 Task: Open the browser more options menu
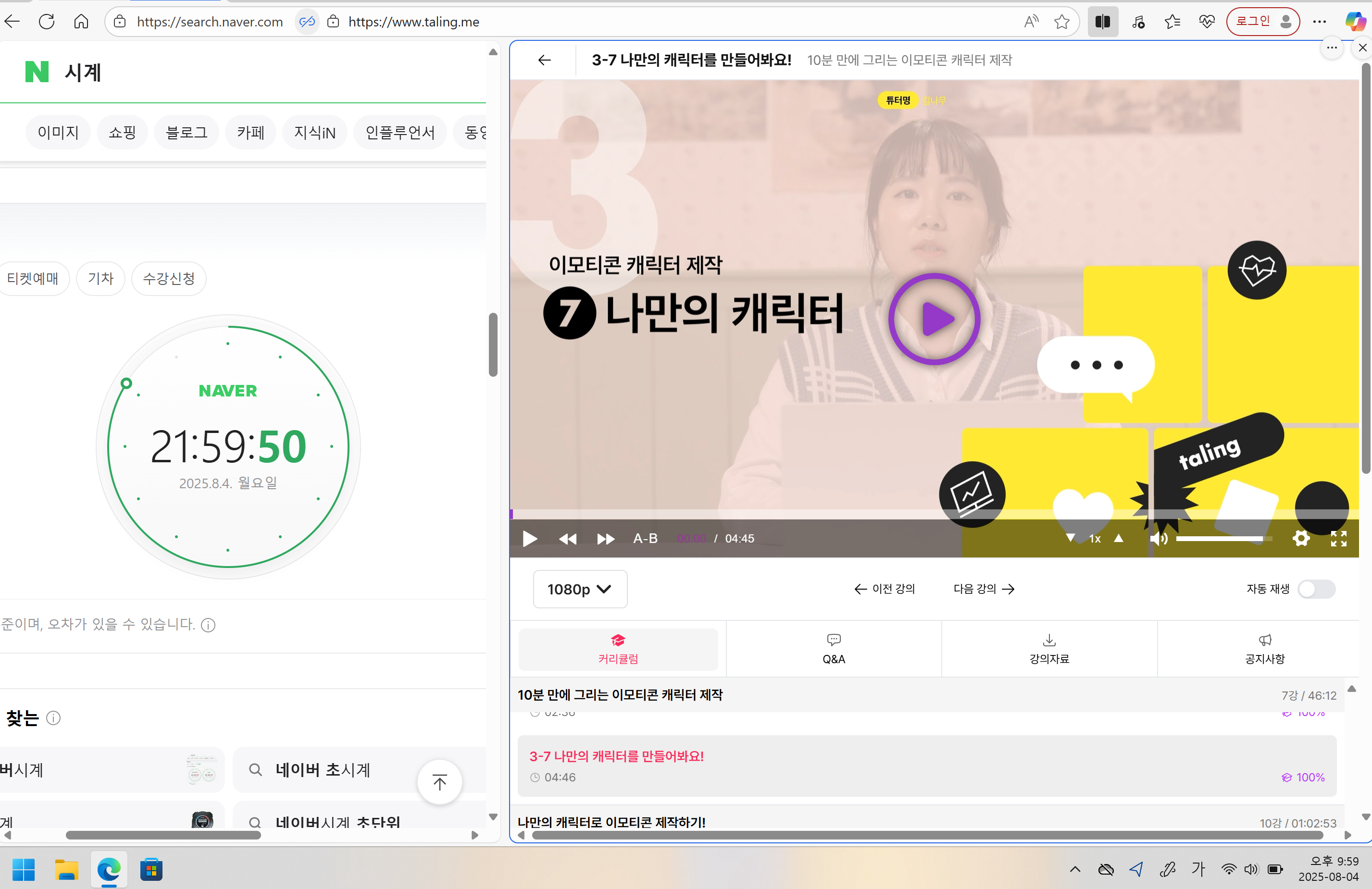[1320, 21]
